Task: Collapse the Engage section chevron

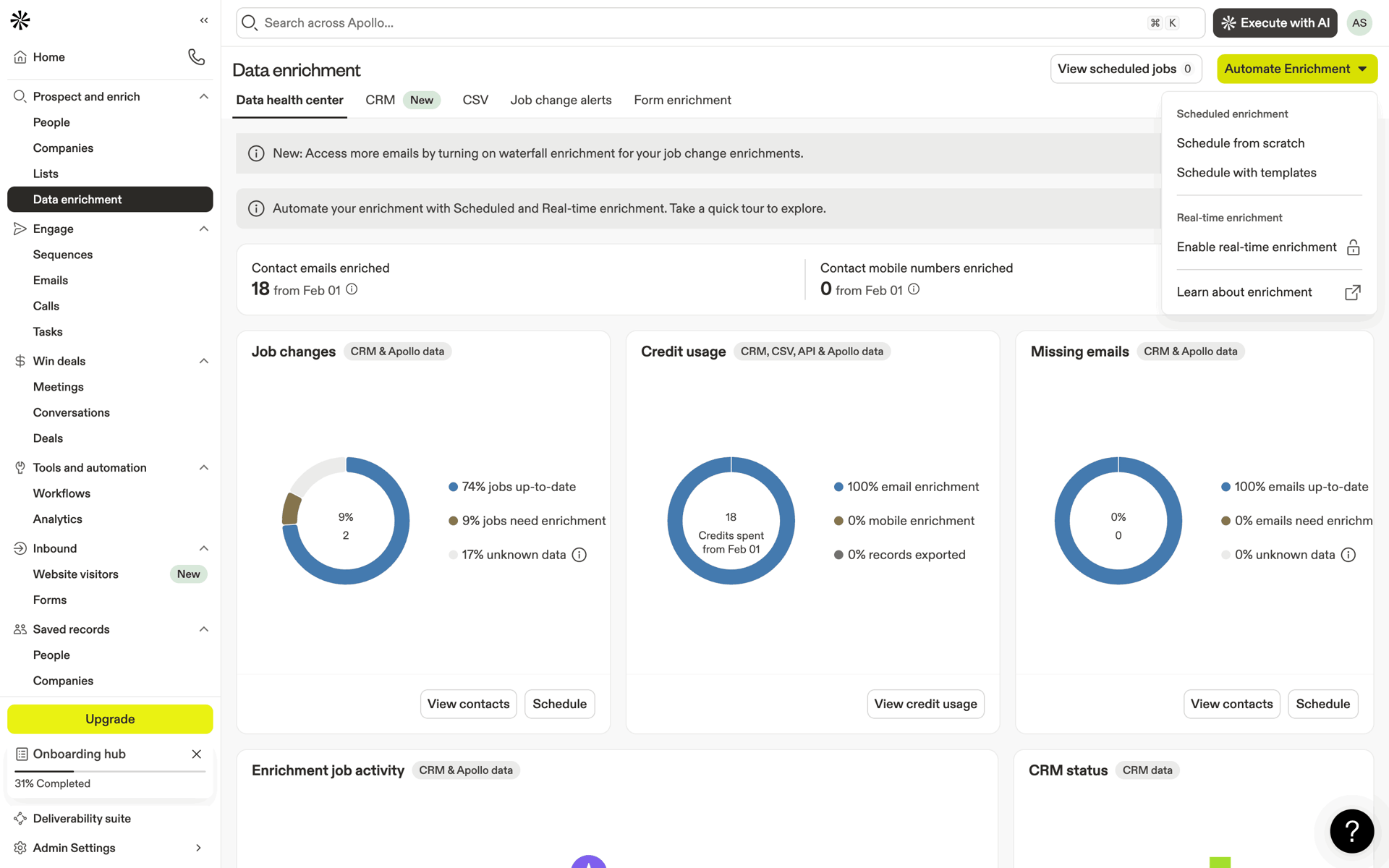Action: [x=204, y=229]
